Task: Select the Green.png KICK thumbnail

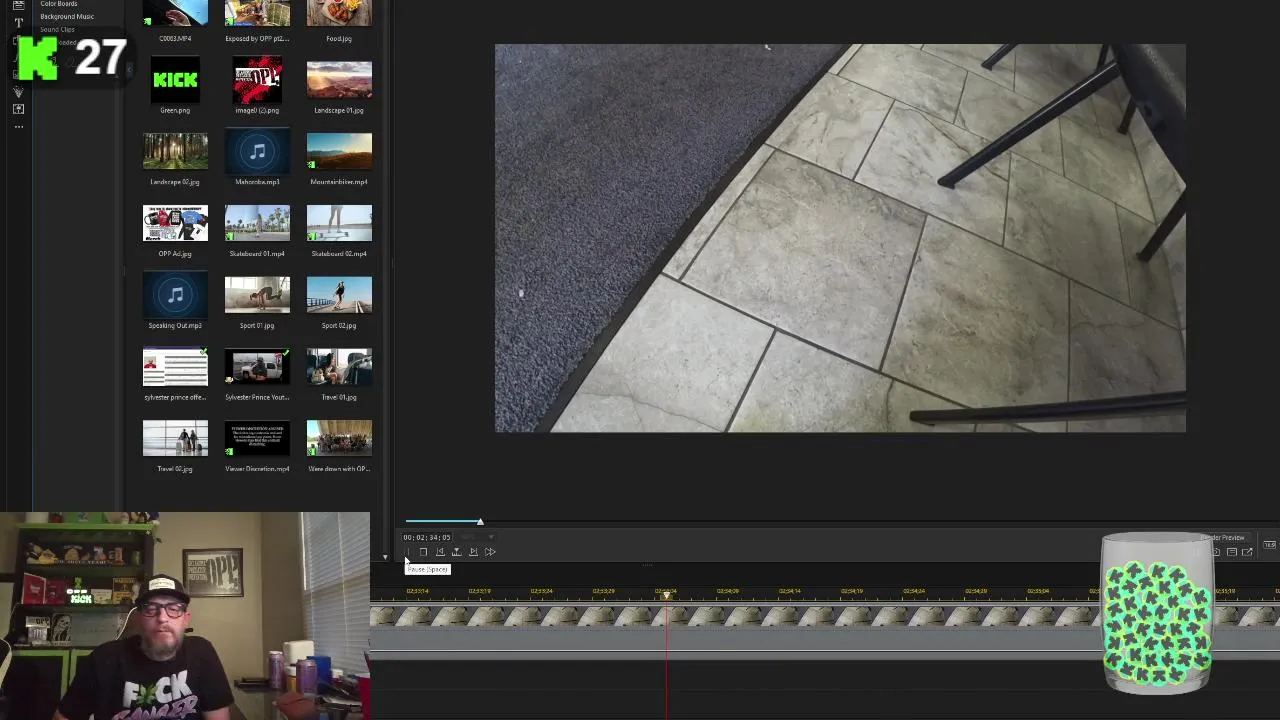Action: click(175, 80)
